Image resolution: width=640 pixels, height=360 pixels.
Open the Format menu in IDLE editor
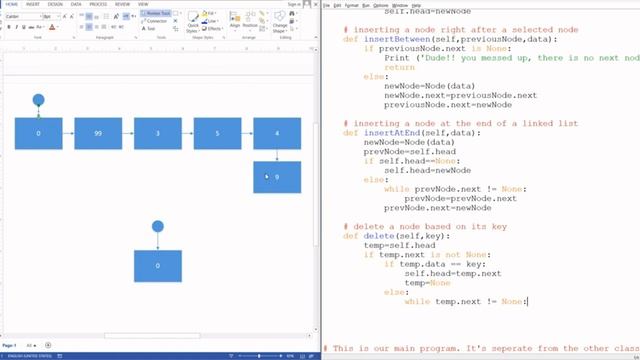(x=351, y=5)
